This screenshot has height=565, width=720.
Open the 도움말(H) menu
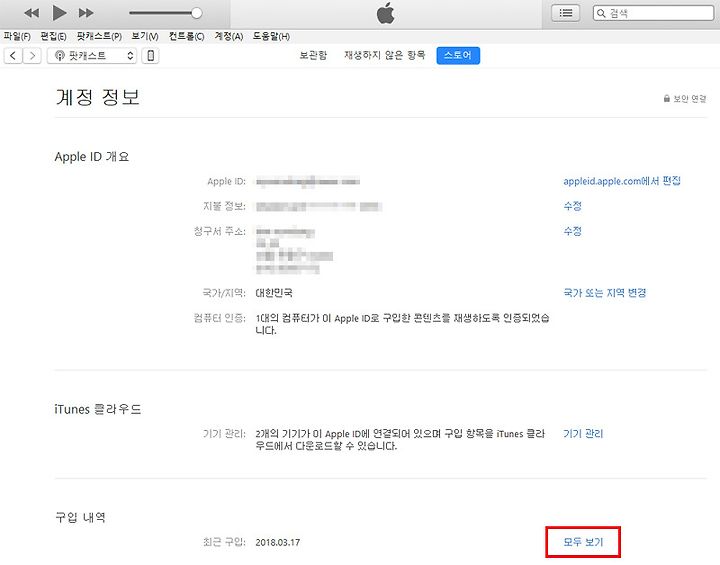pos(271,36)
